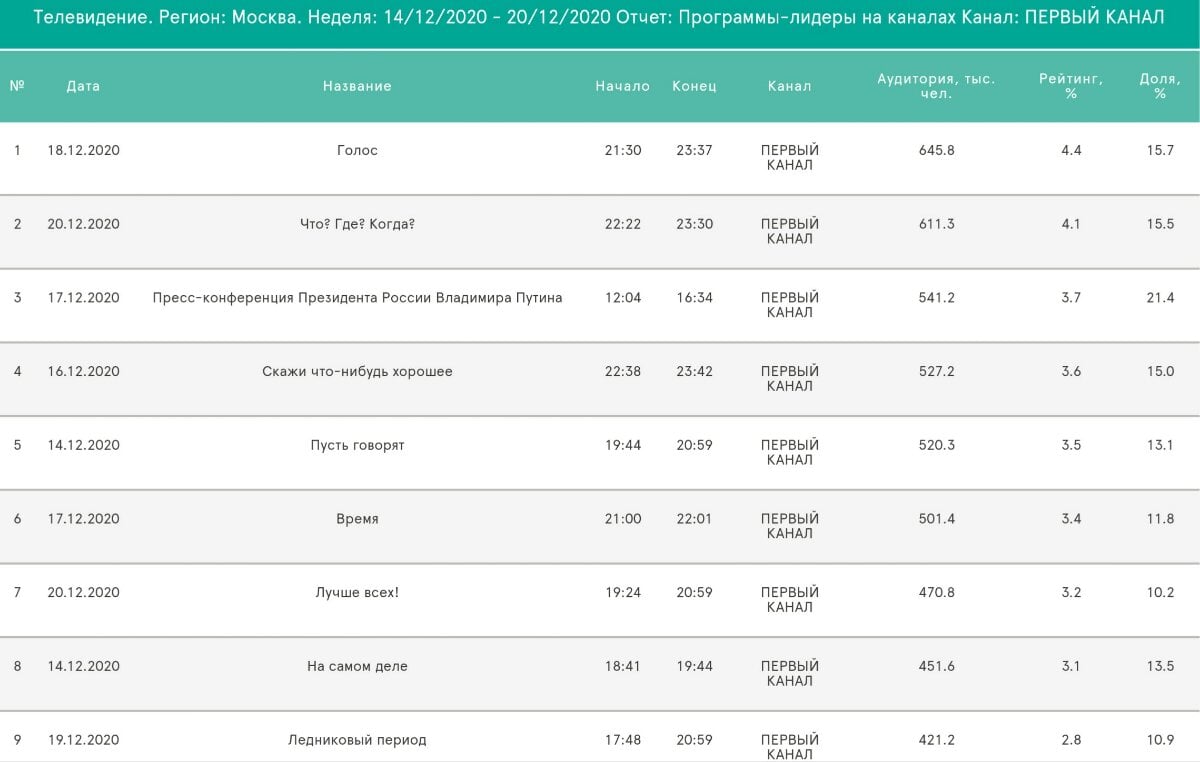Image resolution: width=1200 pixels, height=762 pixels.
Task: Select the Putin press conference program title
Action: coord(358,298)
